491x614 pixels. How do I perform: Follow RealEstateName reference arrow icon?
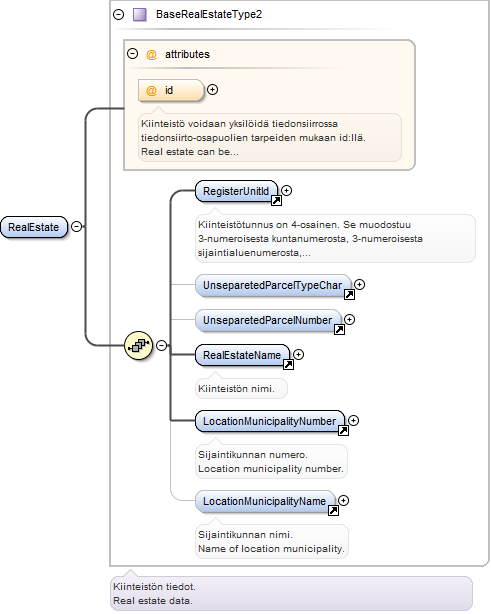pos(288,365)
